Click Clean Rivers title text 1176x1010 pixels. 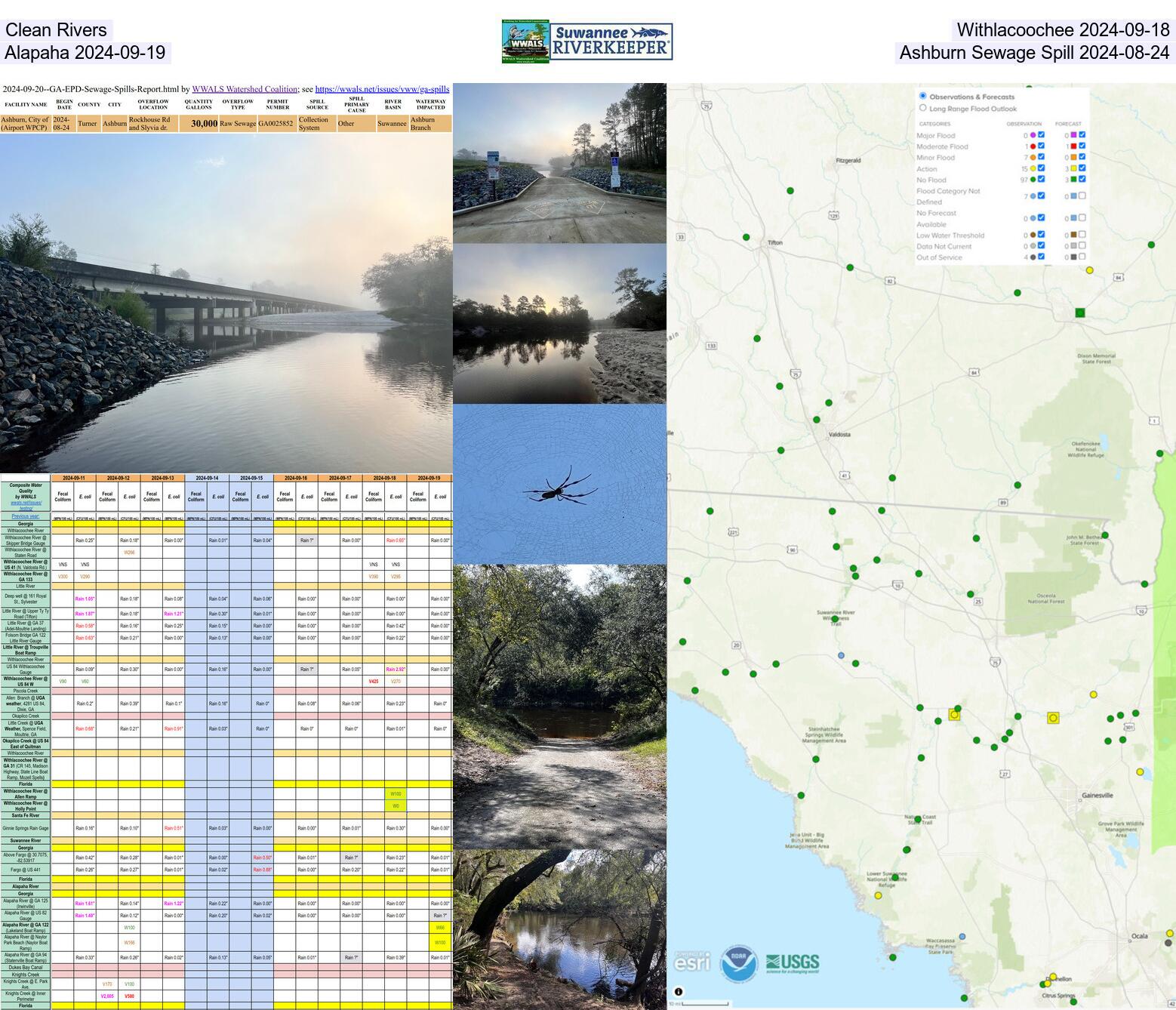click(56, 30)
